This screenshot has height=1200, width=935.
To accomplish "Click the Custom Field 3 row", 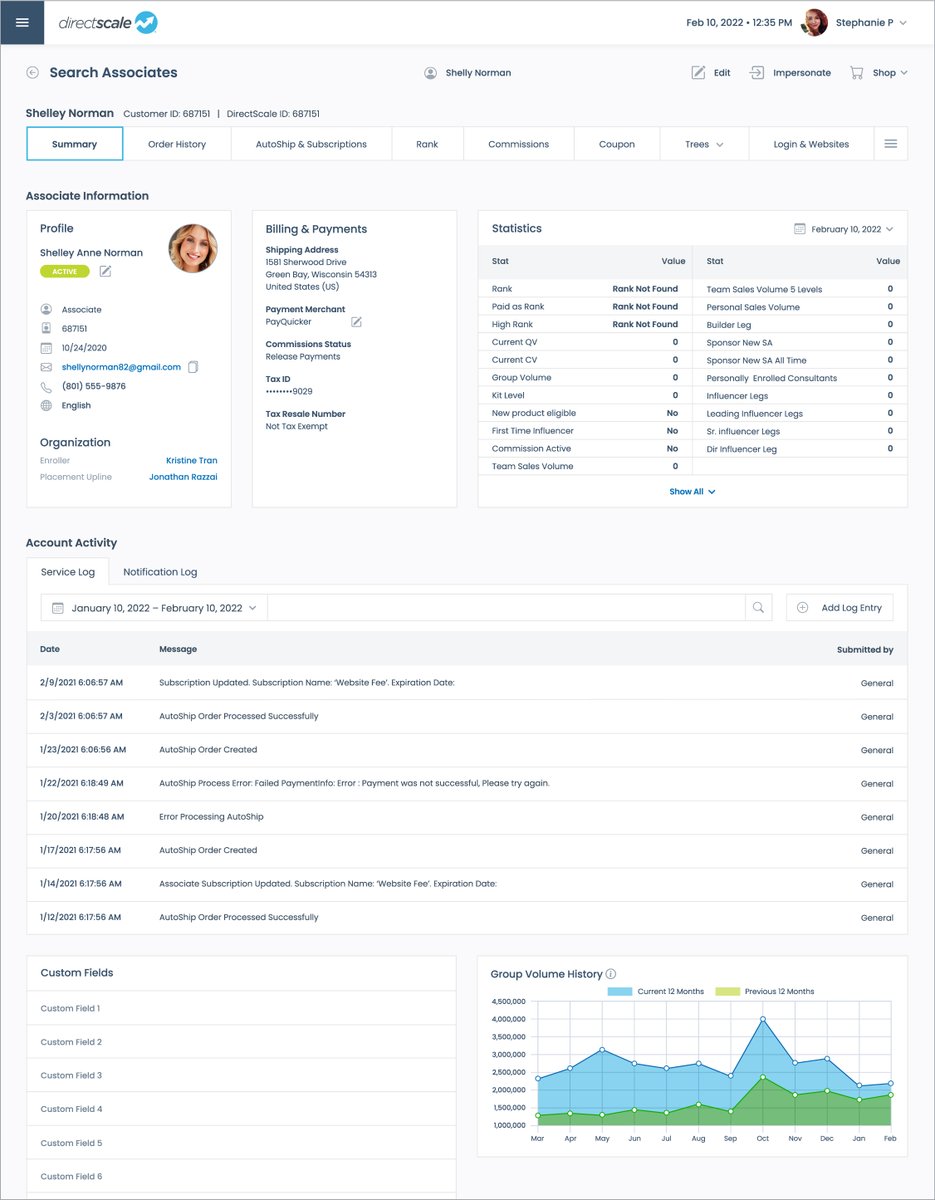I will pyautogui.click(x=241, y=1075).
